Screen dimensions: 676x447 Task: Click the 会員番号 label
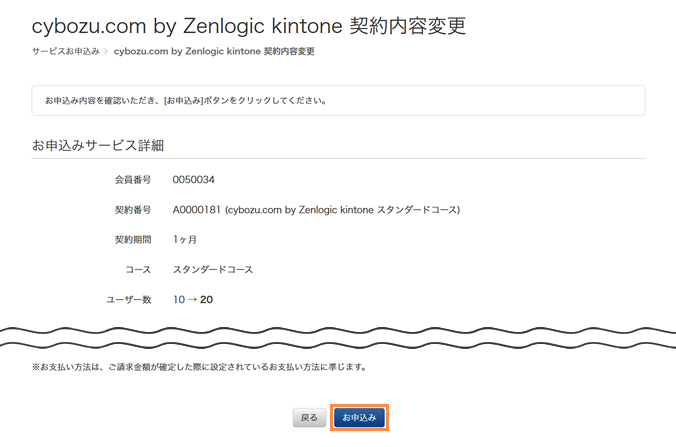pyautogui.click(x=133, y=180)
